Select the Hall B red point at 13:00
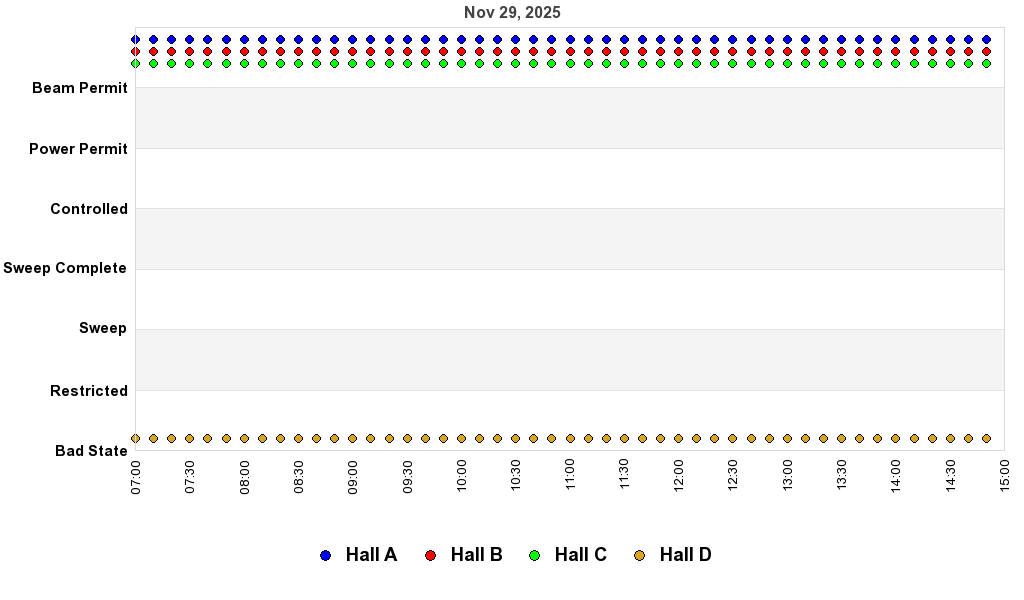The height and width of the screenshot is (600, 1024). click(787, 51)
